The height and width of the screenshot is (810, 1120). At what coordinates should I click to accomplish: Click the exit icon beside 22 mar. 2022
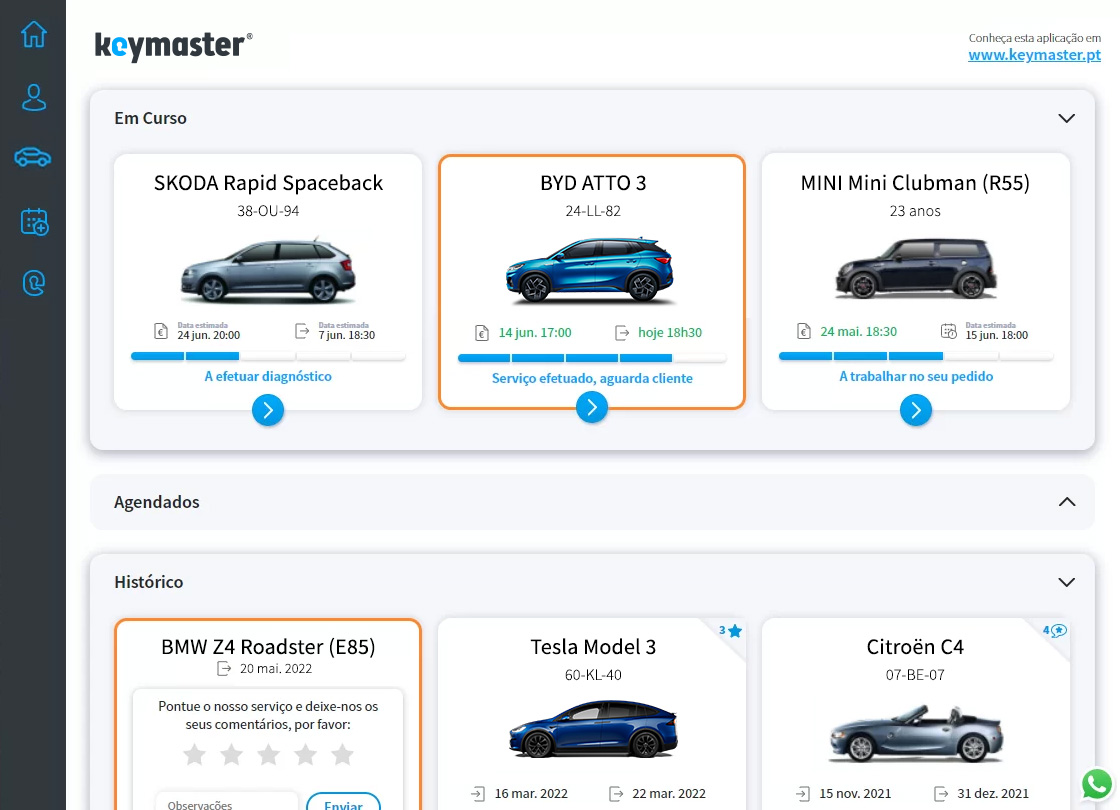tap(616, 794)
